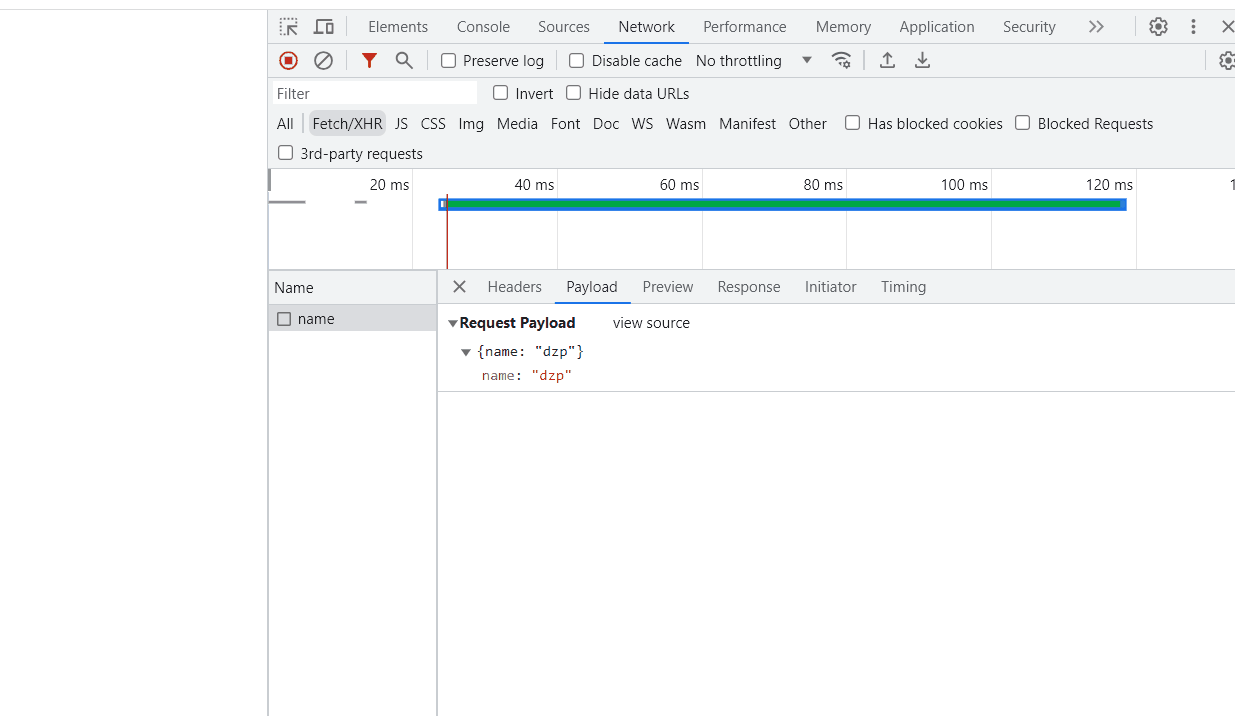This screenshot has width=1235, height=716.
Task: Filter requests by All types
Action: [x=285, y=124]
